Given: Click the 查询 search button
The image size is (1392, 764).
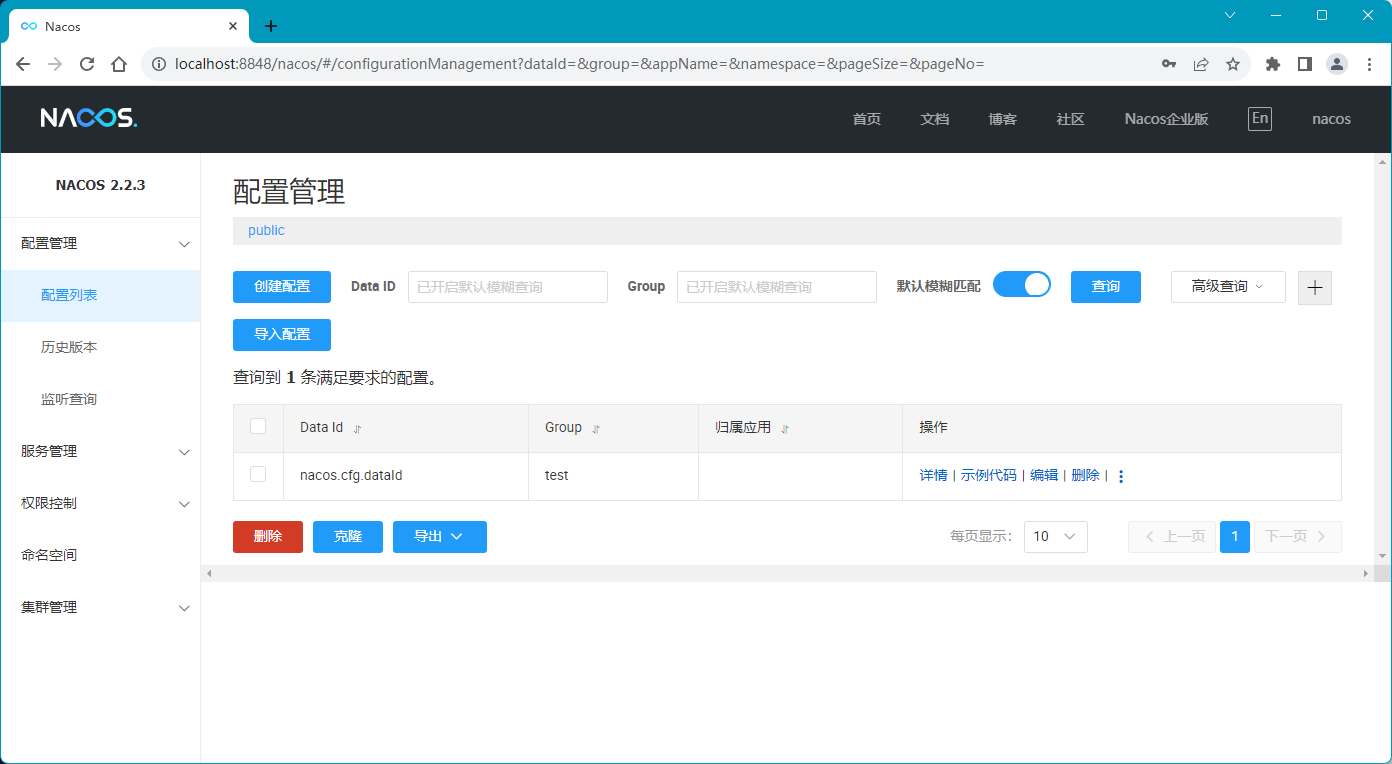Looking at the screenshot, I should click(x=1106, y=286).
